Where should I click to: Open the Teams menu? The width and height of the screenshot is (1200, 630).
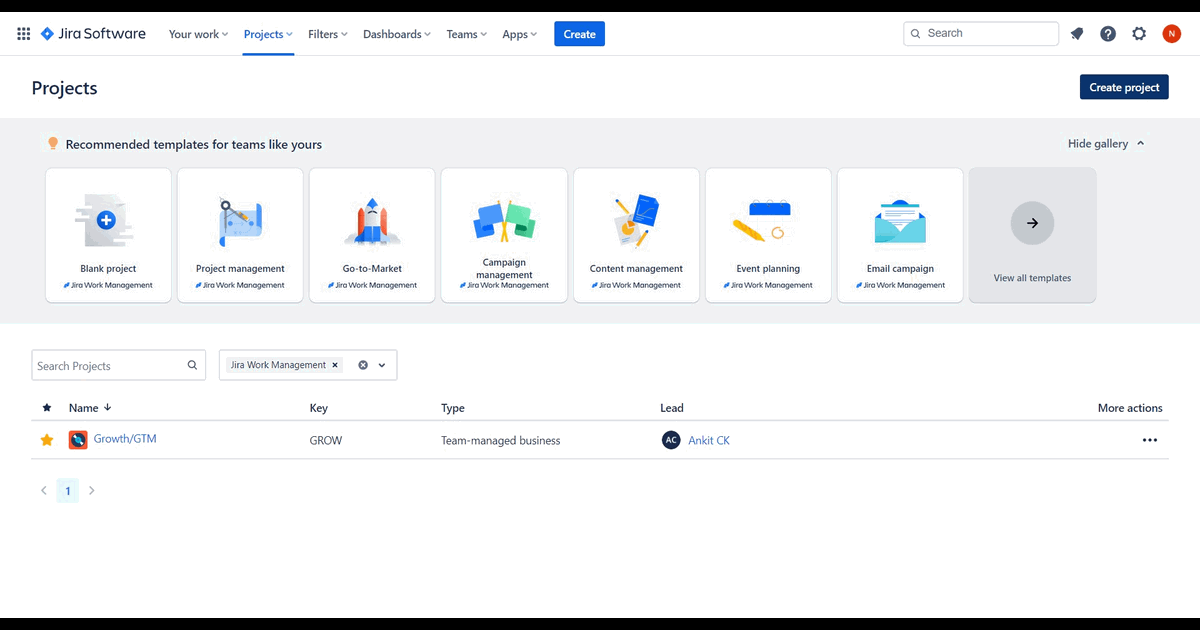[466, 34]
